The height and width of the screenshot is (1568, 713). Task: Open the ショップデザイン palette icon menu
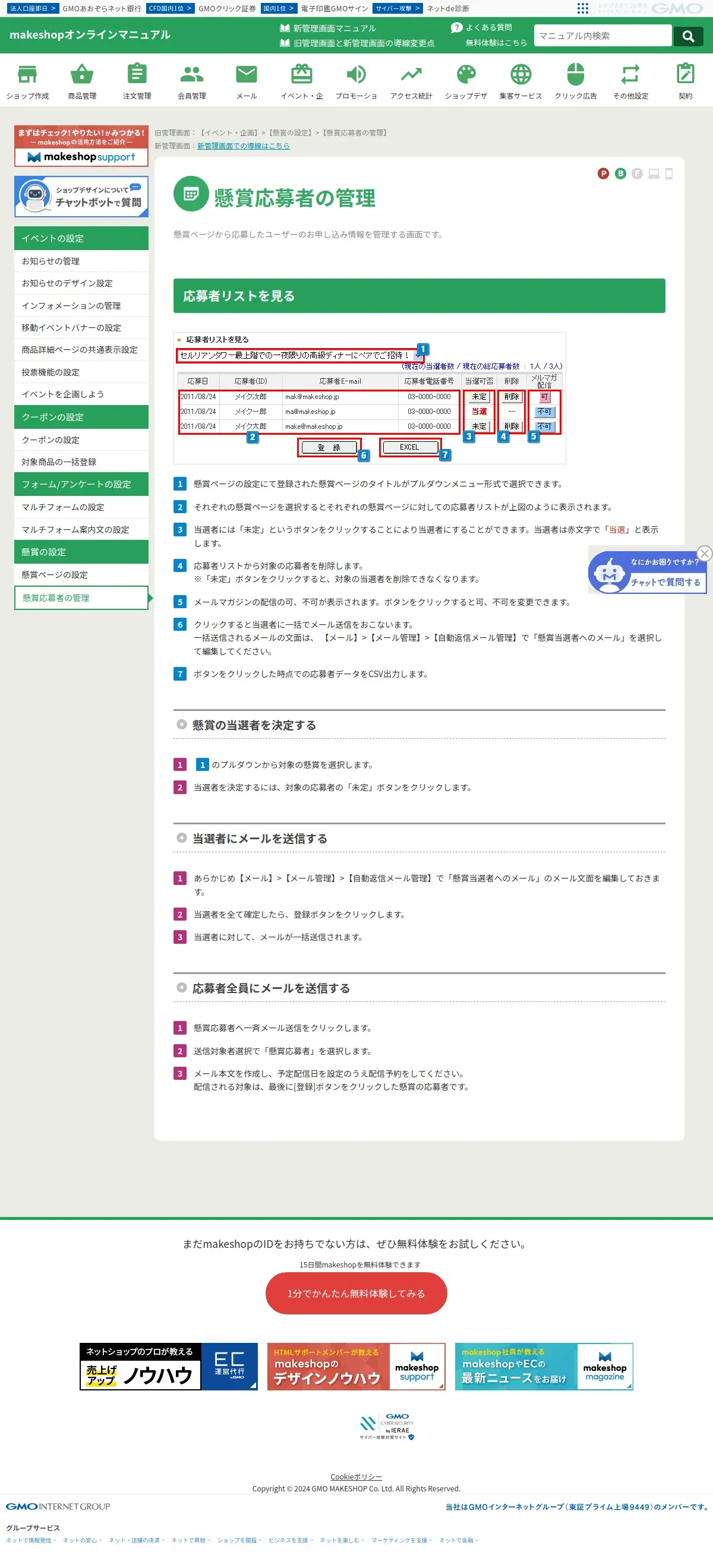(x=466, y=81)
